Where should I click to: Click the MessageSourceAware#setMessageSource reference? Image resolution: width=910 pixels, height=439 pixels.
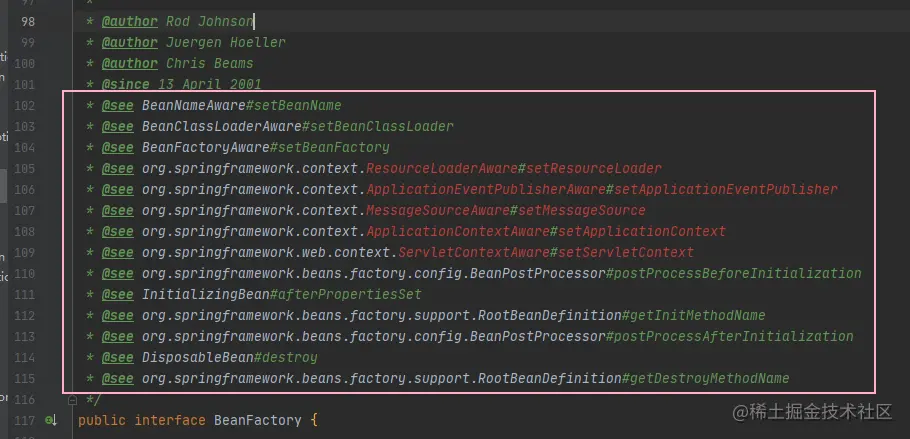[505, 210]
